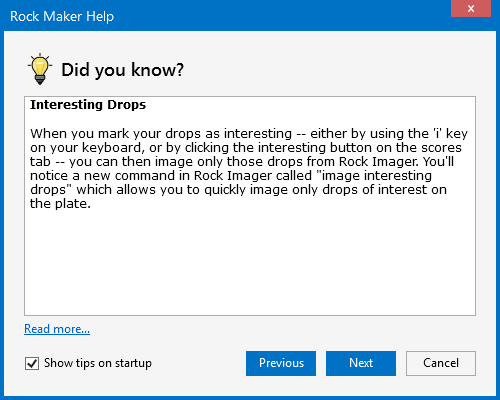The height and width of the screenshot is (400, 500).
Task: Click the Rock Maker Help title bar text
Action: [x=62, y=16]
